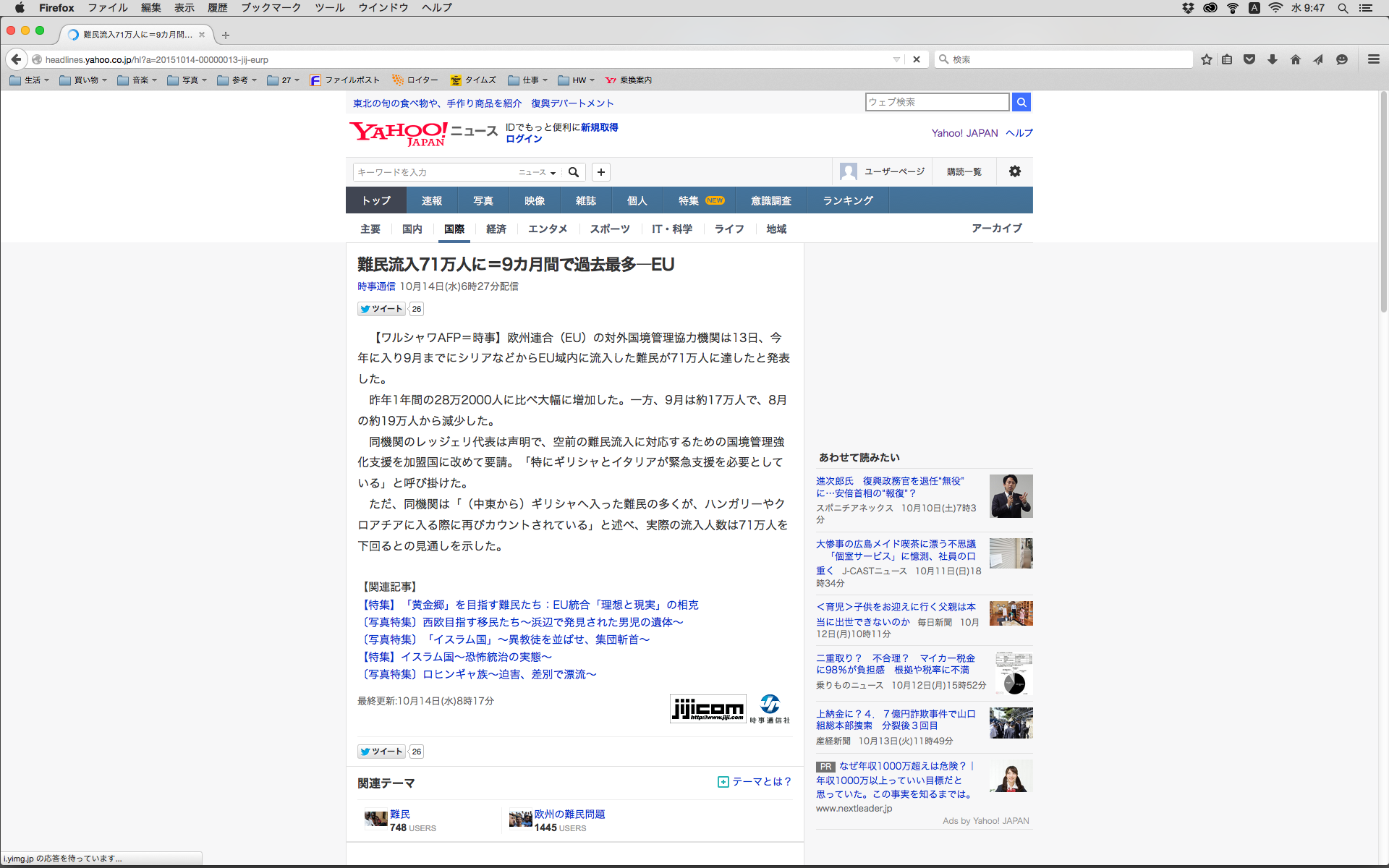Click the blue web search magnifier button

1021,102
